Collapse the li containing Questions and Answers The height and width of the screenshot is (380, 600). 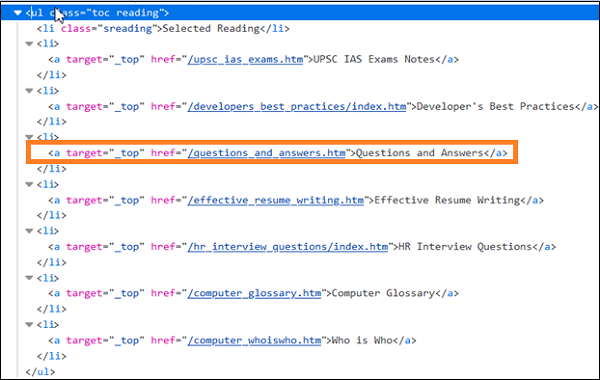point(29,137)
